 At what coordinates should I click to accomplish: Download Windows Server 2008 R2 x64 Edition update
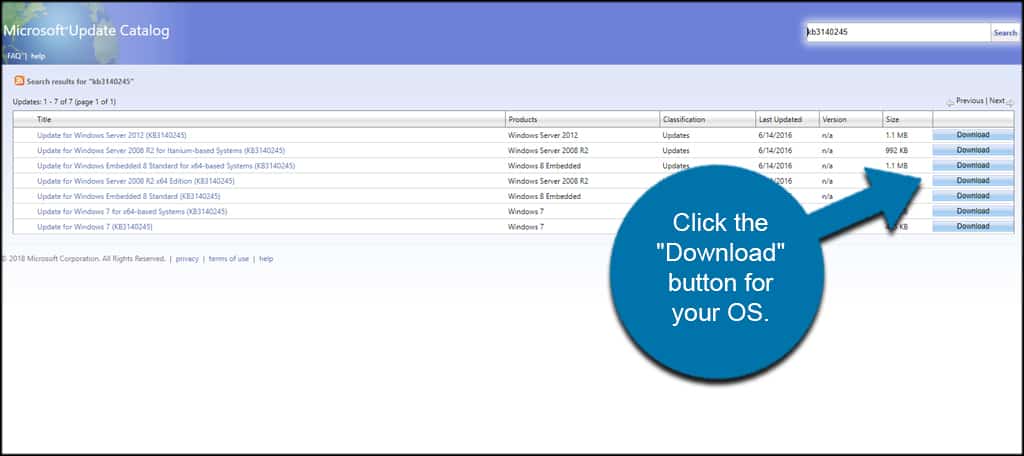[973, 181]
